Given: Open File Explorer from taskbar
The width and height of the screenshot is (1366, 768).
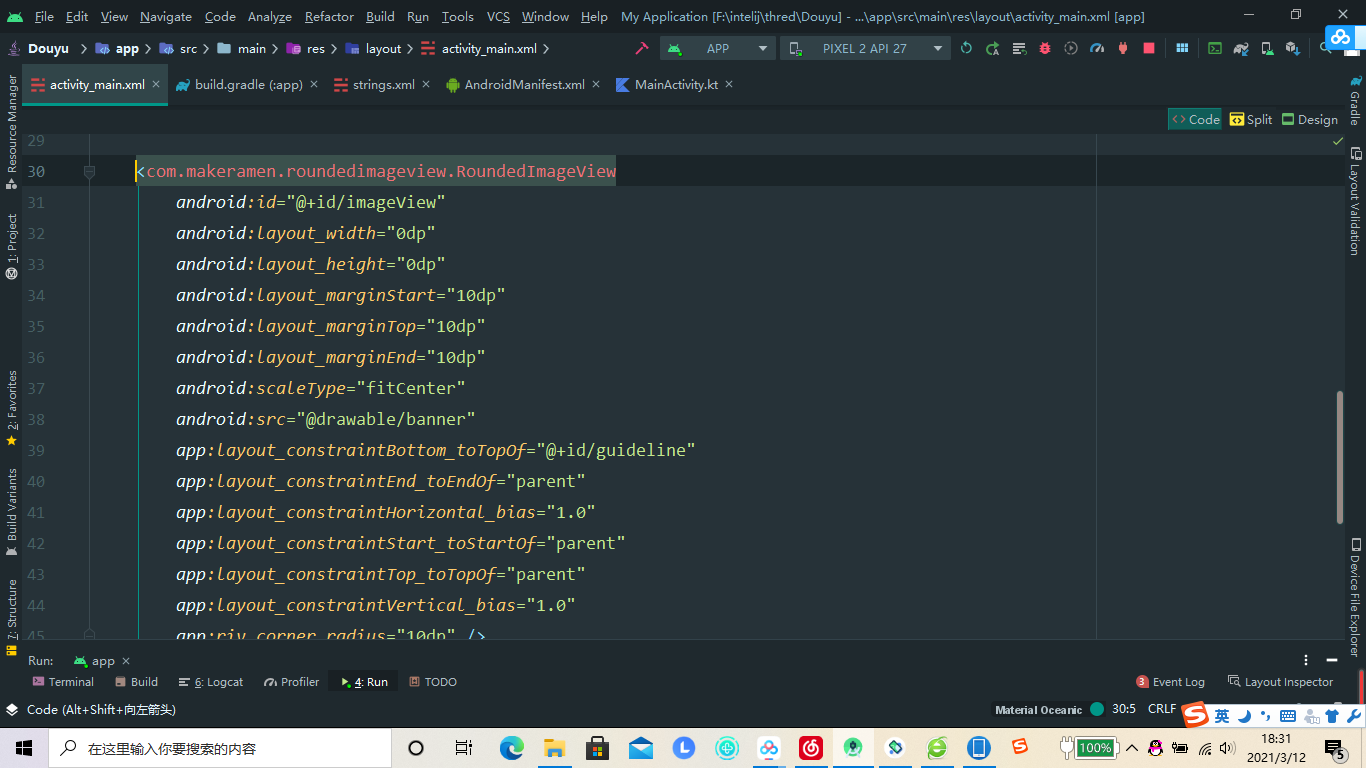Looking at the screenshot, I should click(555, 748).
